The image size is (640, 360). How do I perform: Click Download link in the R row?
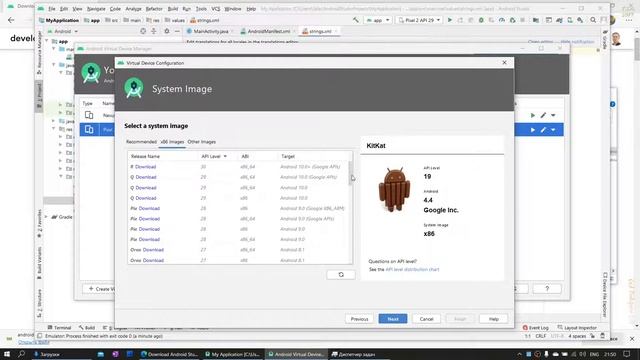pyautogui.click(x=145, y=167)
